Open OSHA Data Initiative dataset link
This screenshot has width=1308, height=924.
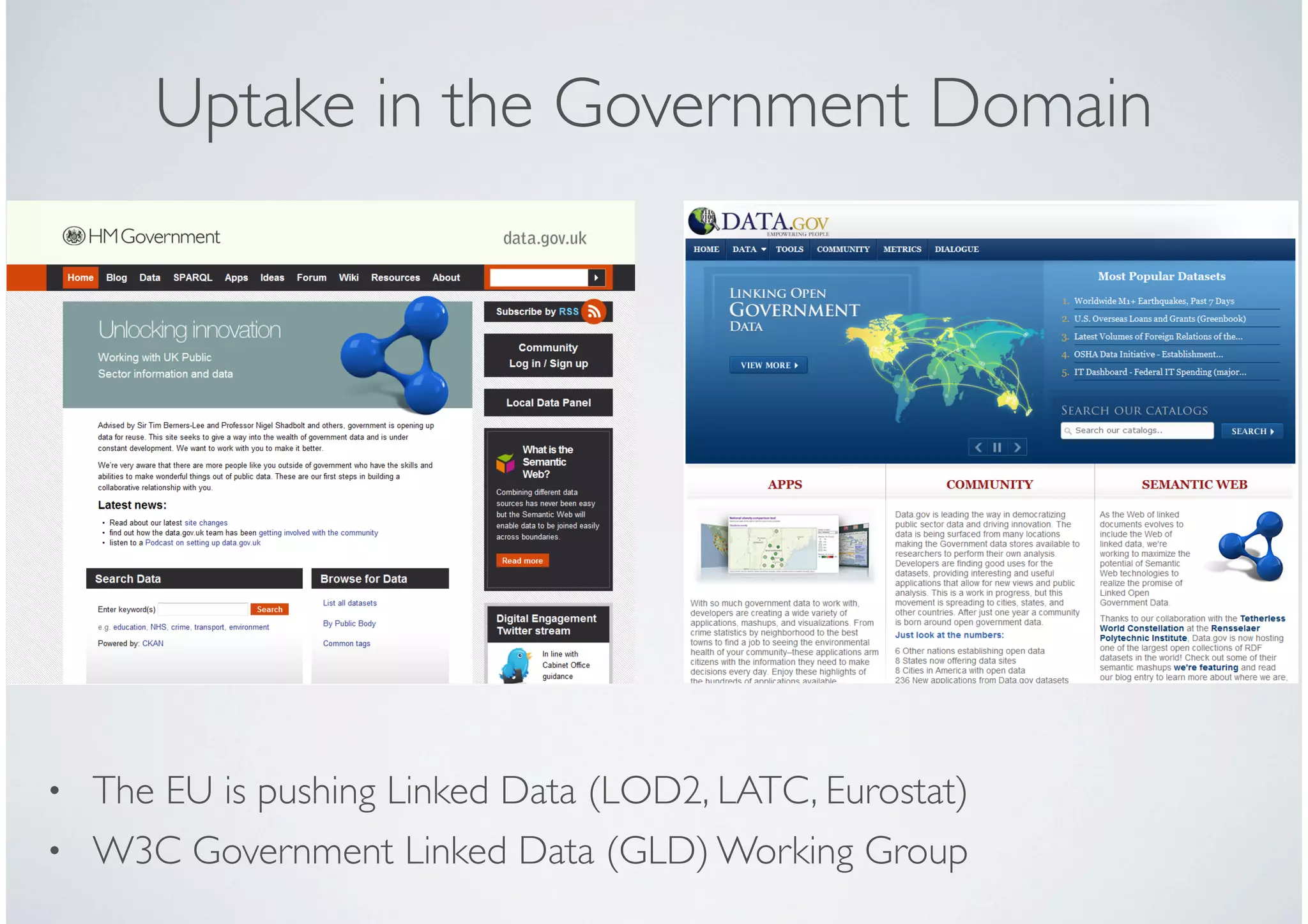click(x=1148, y=354)
